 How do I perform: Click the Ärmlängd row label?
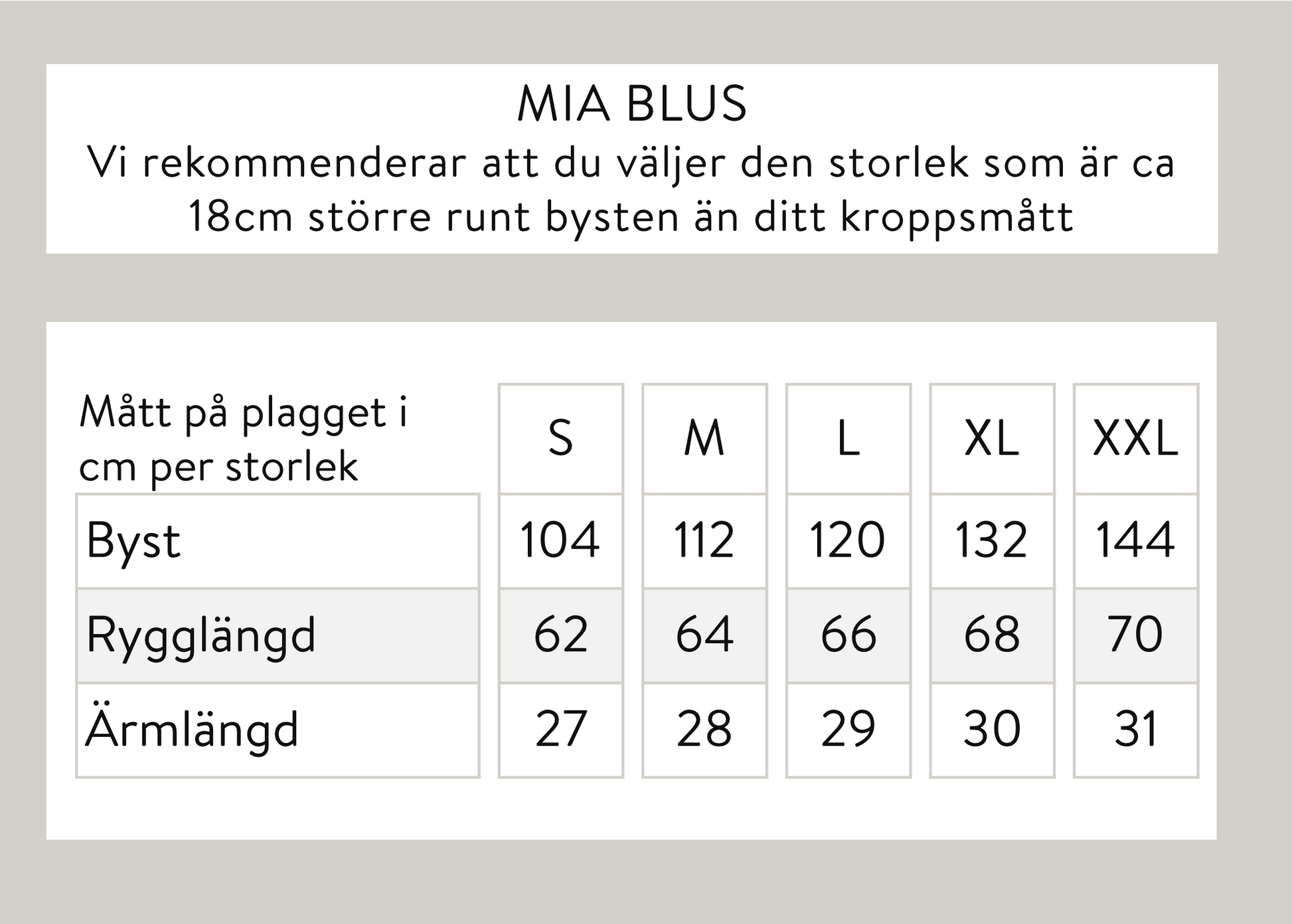tap(192, 730)
